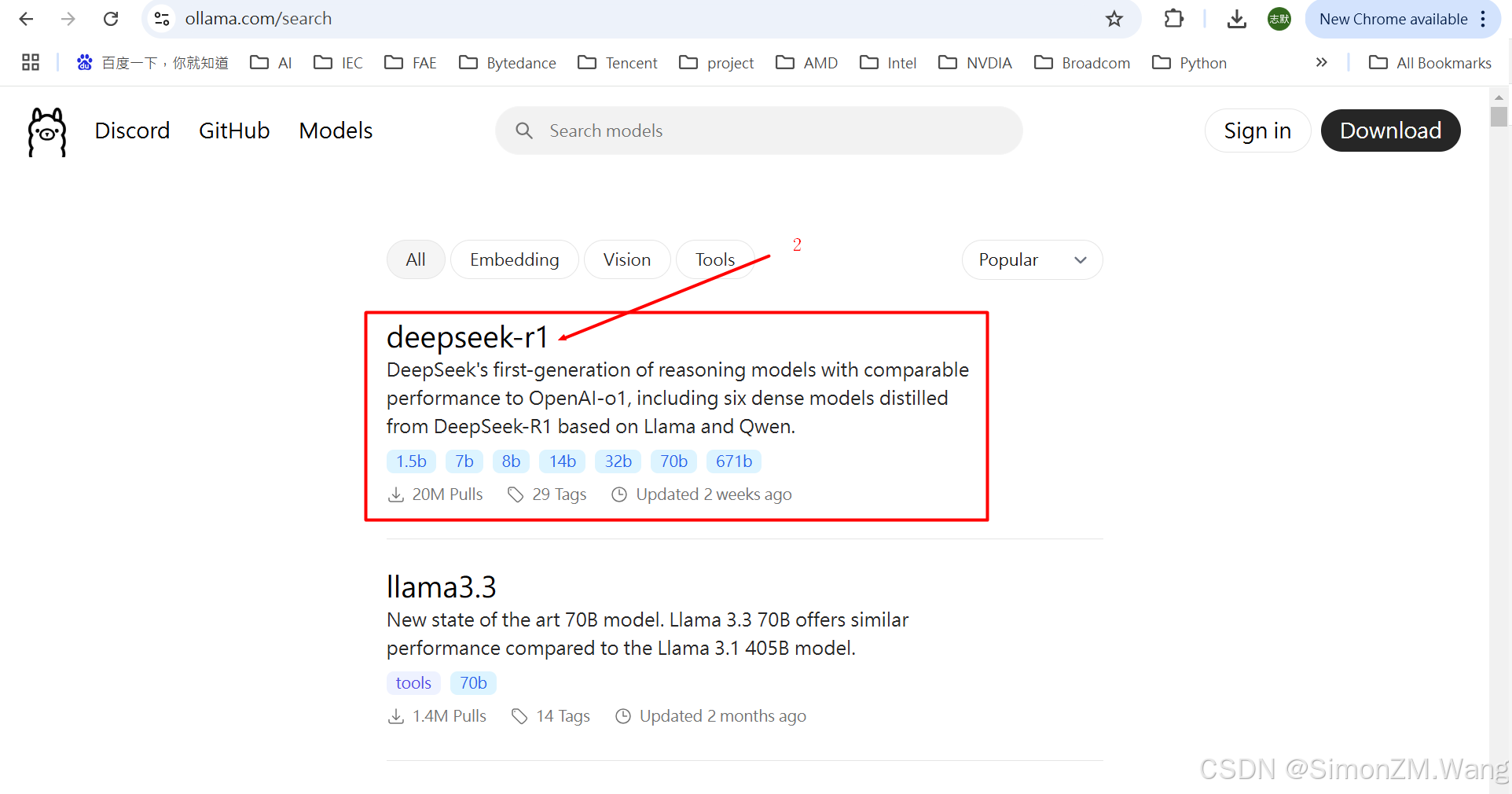The height and width of the screenshot is (794, 1512).
Task: Open the GitHub link
Action: click(234, 130)
